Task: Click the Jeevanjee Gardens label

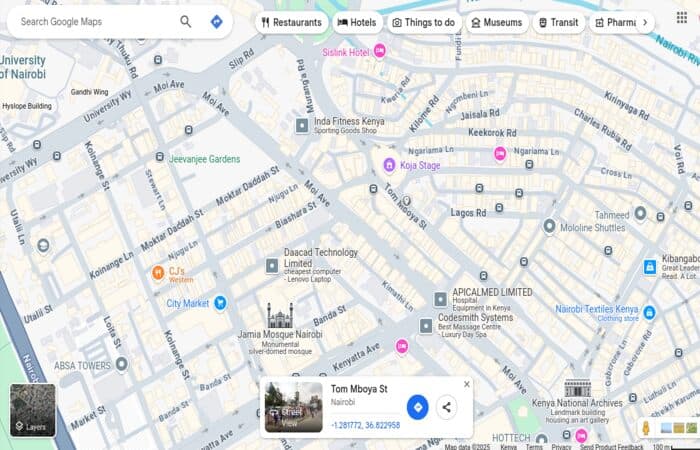Action: [204, 159]
